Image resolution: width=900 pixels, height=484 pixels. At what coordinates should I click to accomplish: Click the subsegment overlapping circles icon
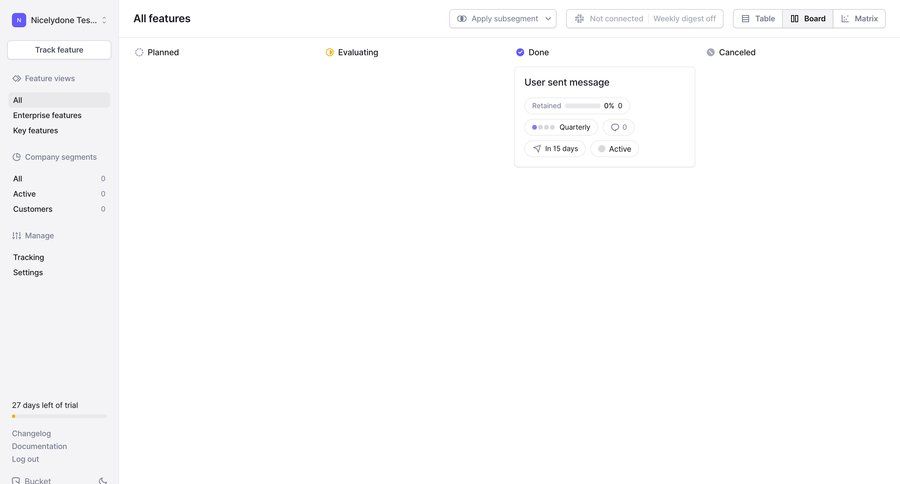(461, 19)
